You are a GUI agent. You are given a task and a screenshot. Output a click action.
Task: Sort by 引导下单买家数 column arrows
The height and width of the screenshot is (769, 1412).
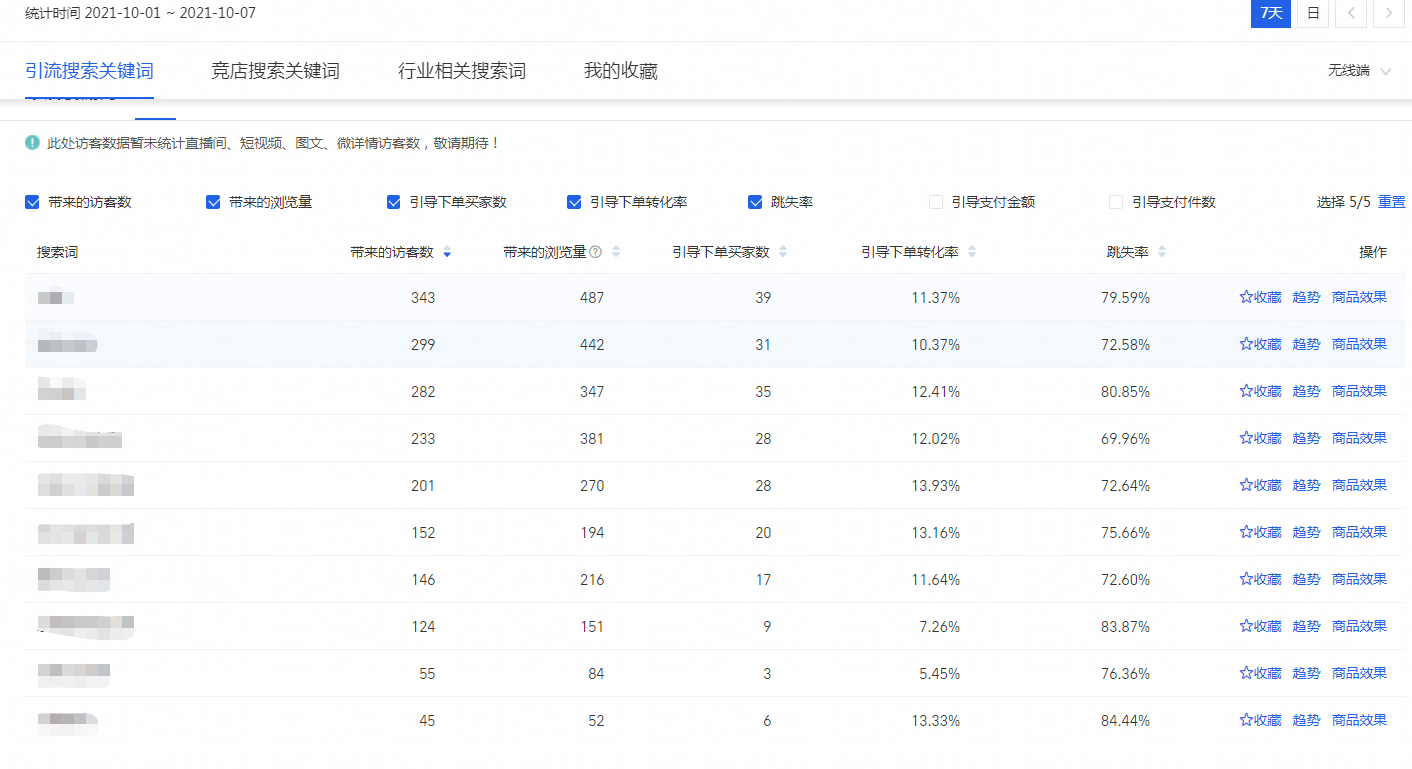pos(783,252)
